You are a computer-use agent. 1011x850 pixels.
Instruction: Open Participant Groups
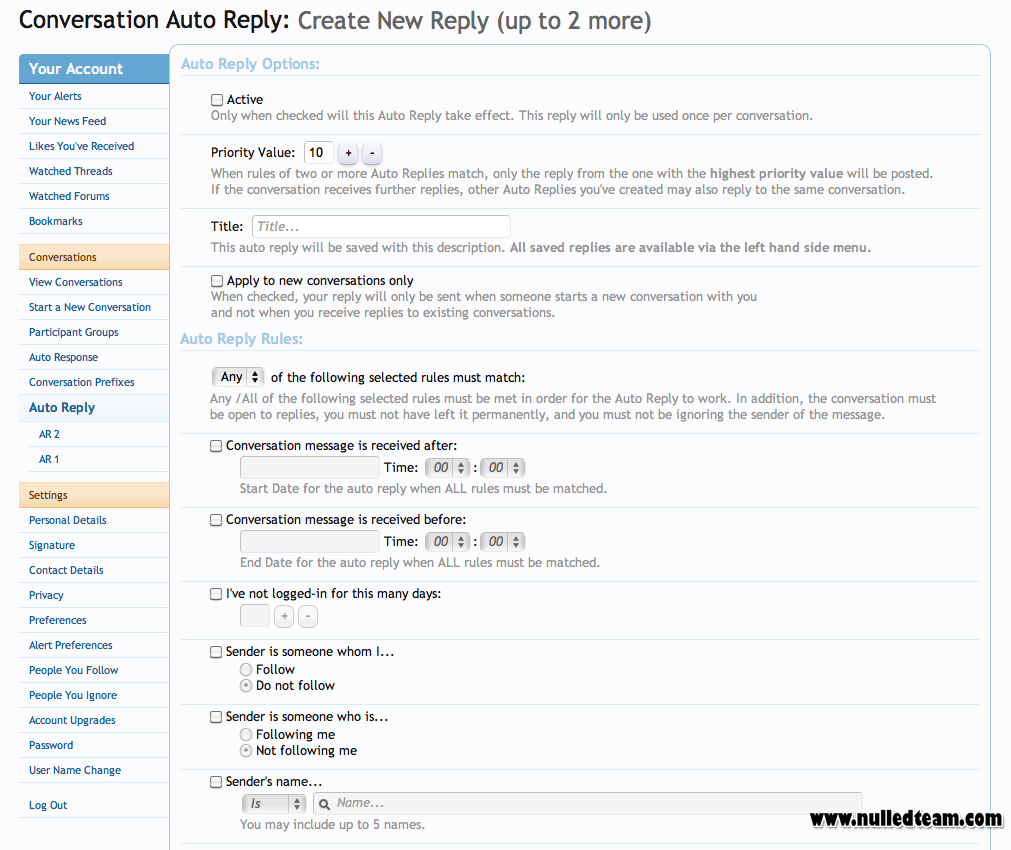[x=74, y=333]
